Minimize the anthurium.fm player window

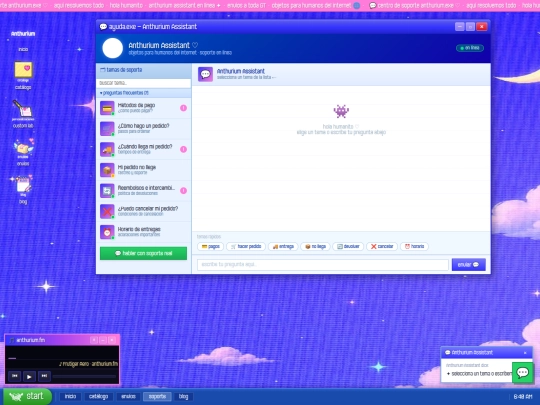[x=103, y=340]
